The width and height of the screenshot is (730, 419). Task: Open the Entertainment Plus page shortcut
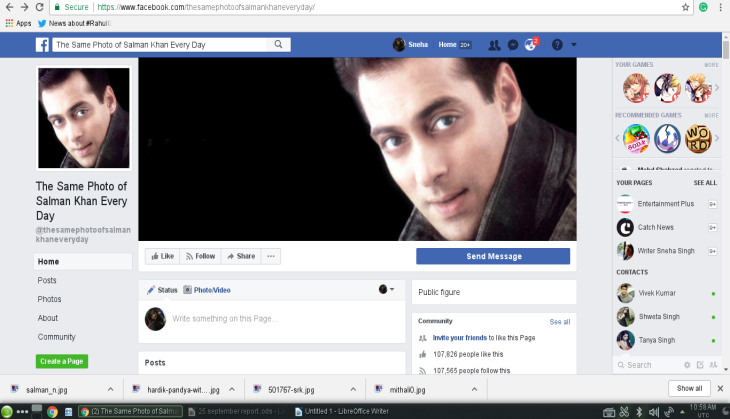(x=666, y=204)
